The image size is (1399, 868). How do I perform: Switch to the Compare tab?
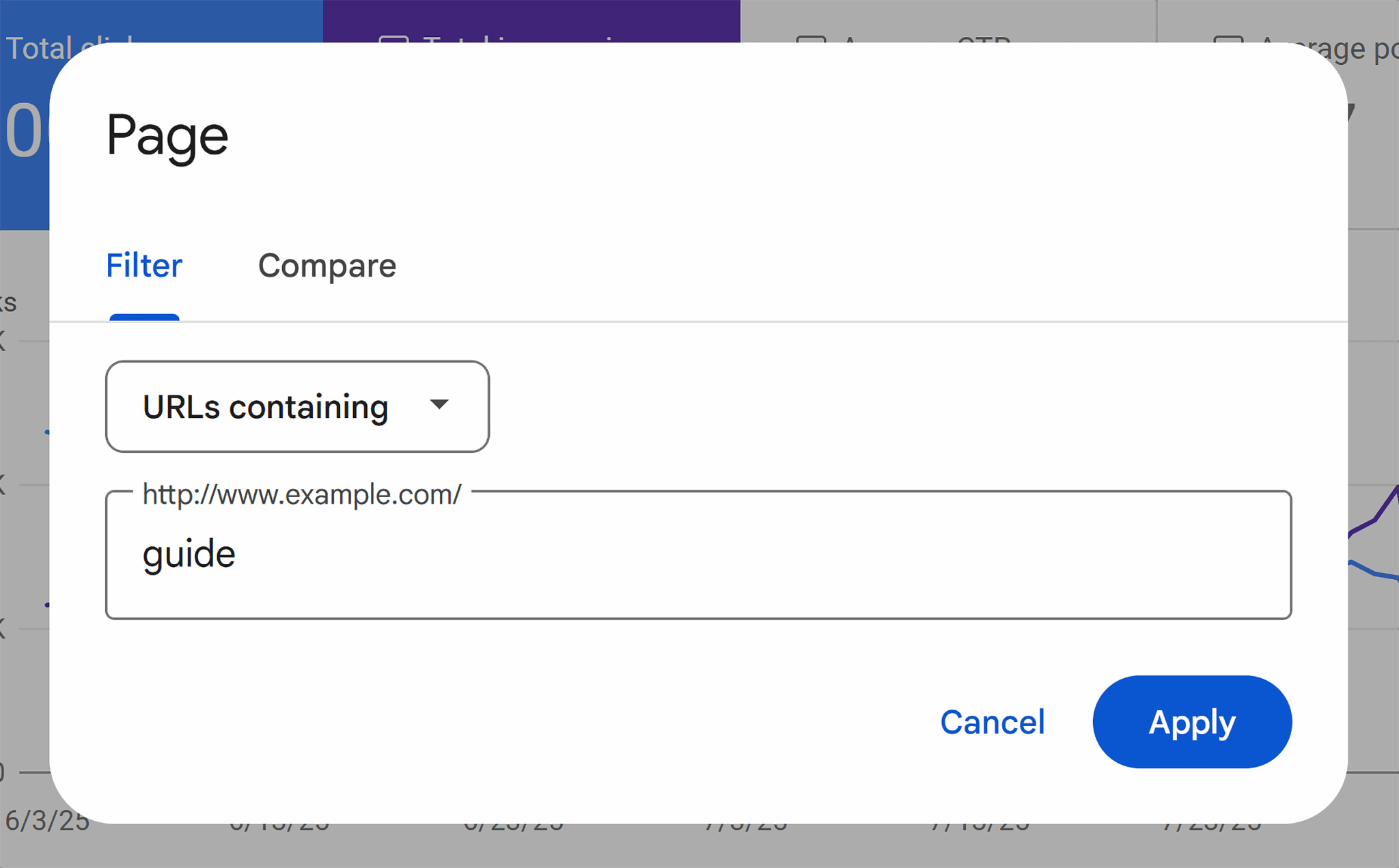327,266
